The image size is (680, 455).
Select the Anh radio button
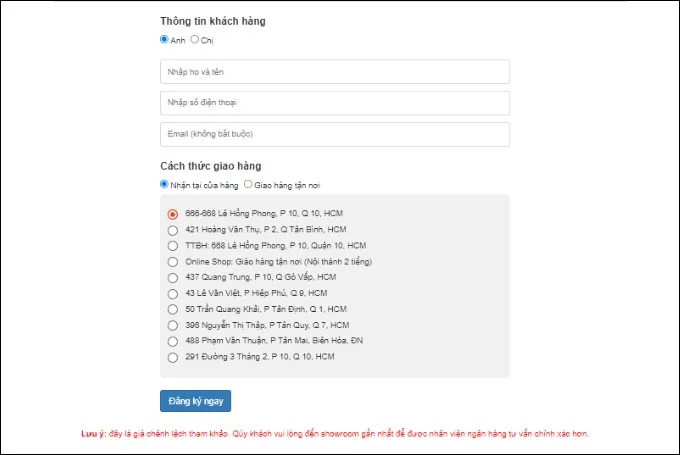[164, 39]
